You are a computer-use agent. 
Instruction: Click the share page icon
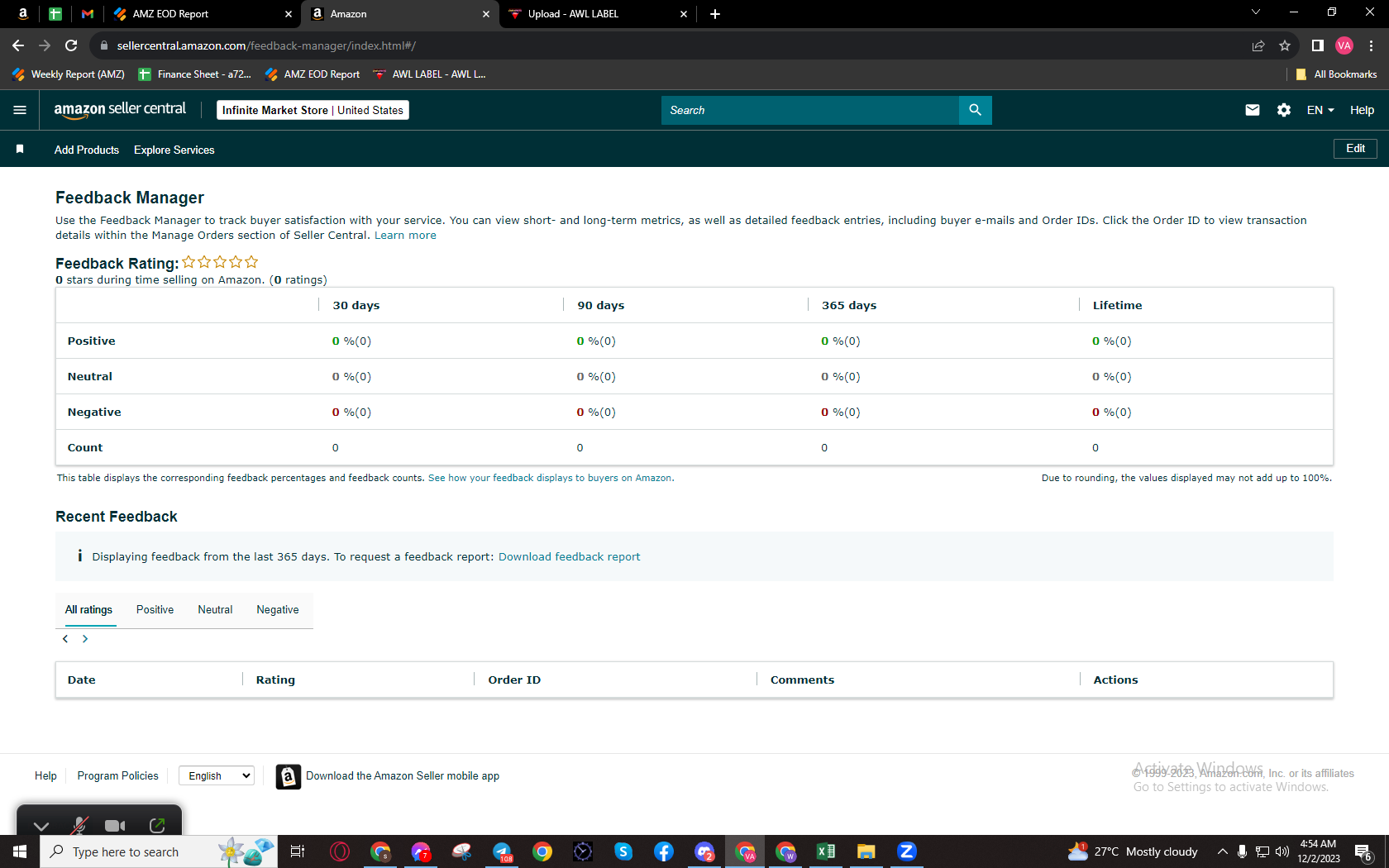click(1258, 45)
